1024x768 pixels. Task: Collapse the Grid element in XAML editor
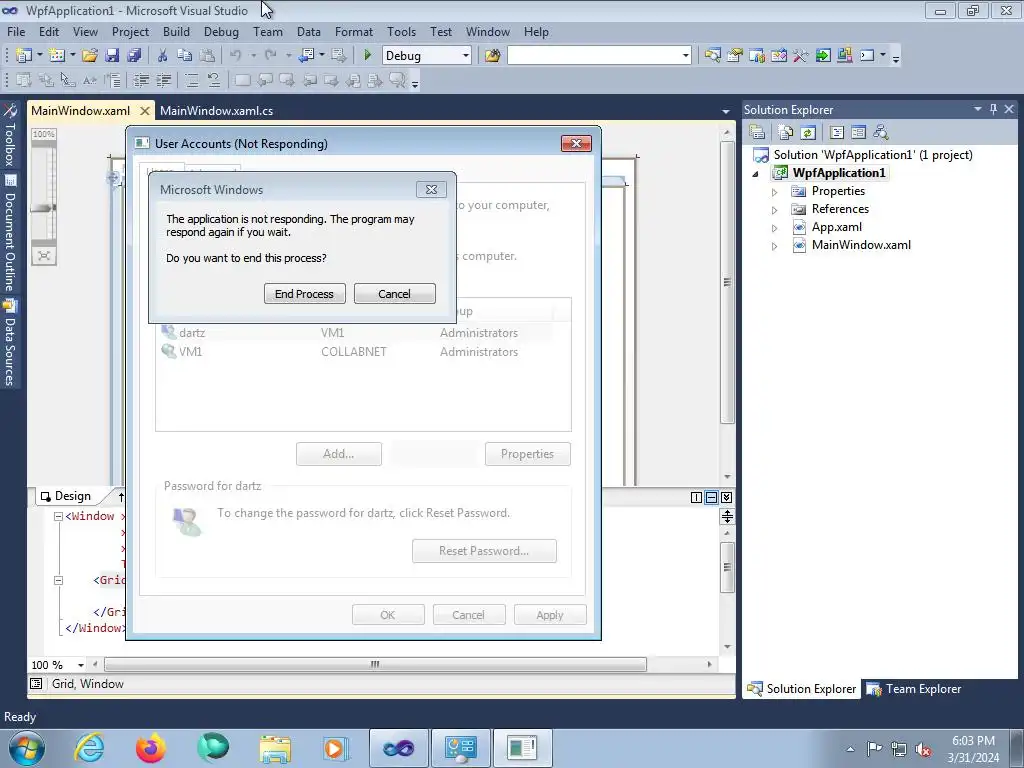tap(58, 580)
